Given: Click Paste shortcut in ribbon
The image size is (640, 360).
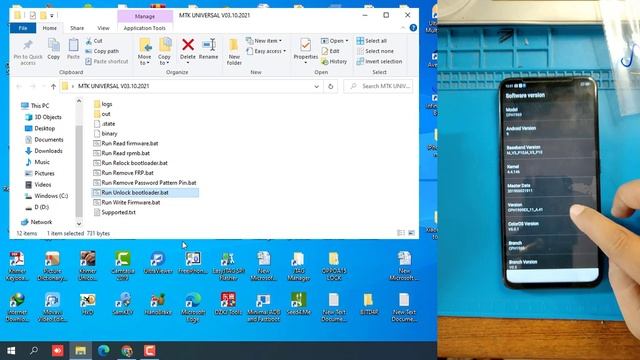Looking at the screenshot, I should (107, 61).
